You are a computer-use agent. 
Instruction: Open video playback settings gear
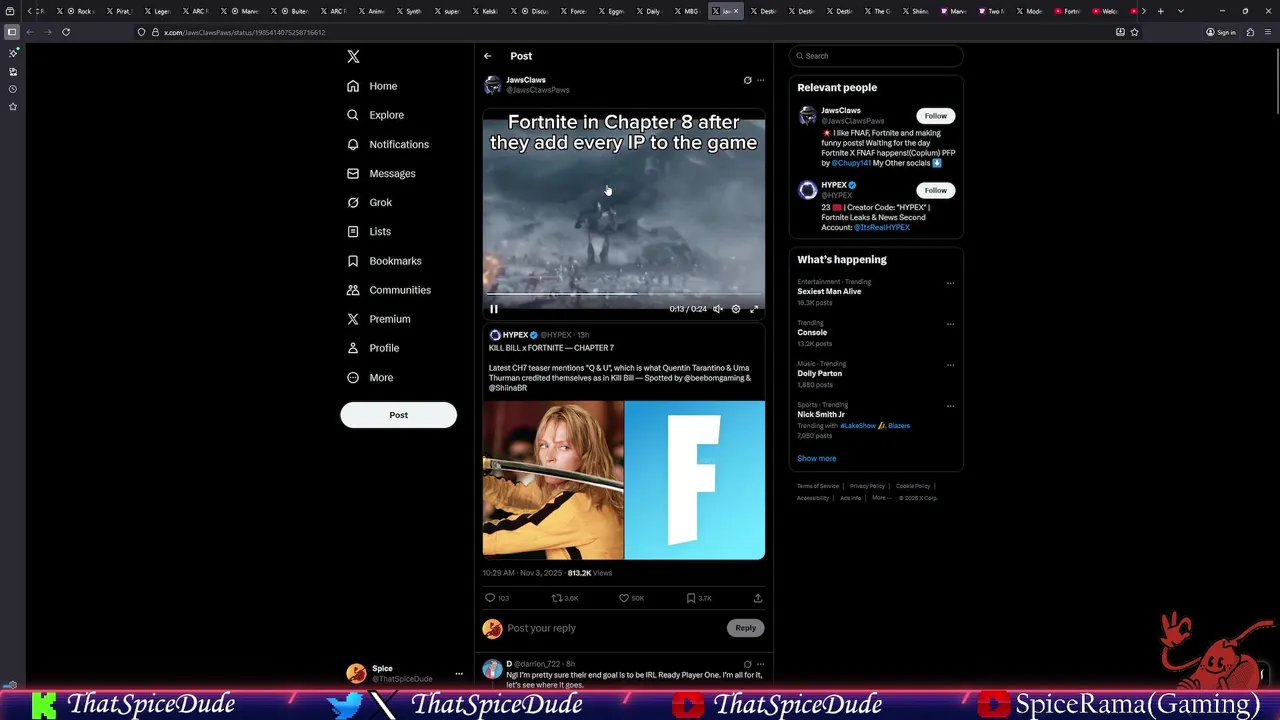point(736,309)
